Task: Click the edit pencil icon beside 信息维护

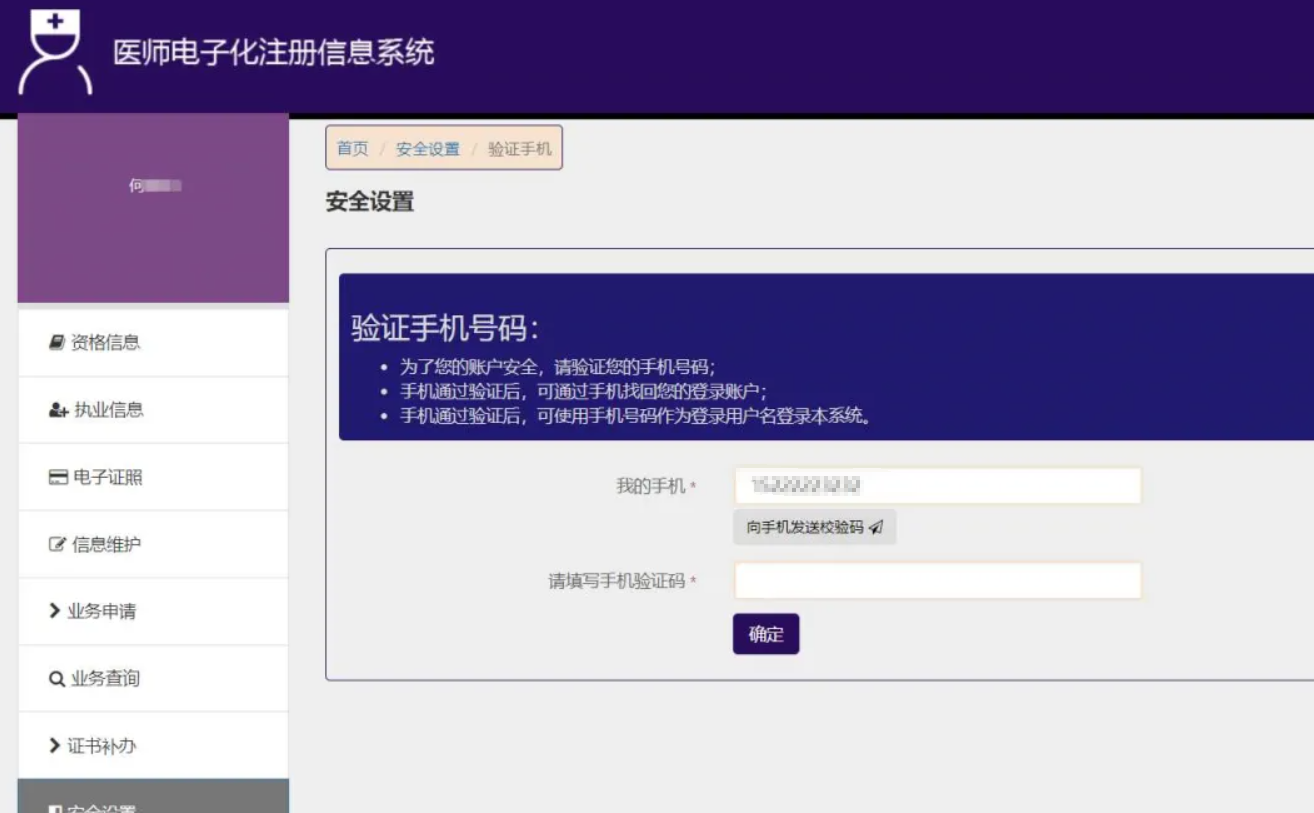Action: [57, 545]
